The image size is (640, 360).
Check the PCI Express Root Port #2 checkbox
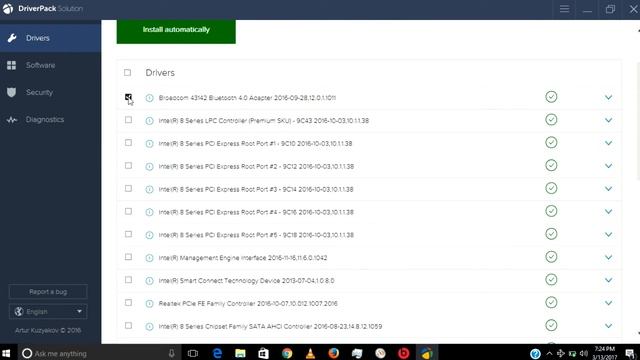click(128, 166)
